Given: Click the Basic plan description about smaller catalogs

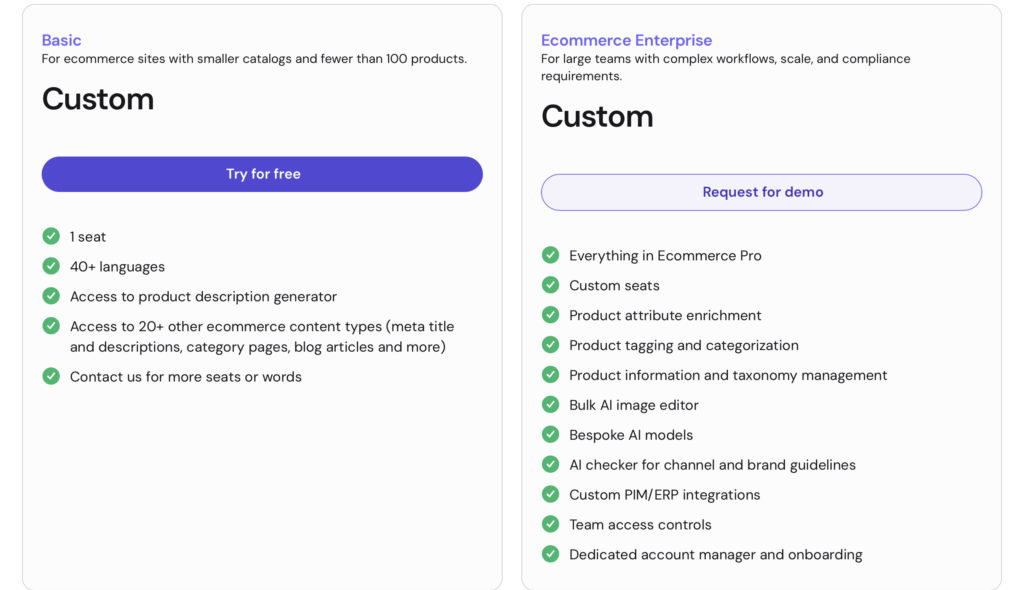Looking at the screenshot, I should 254,59.
